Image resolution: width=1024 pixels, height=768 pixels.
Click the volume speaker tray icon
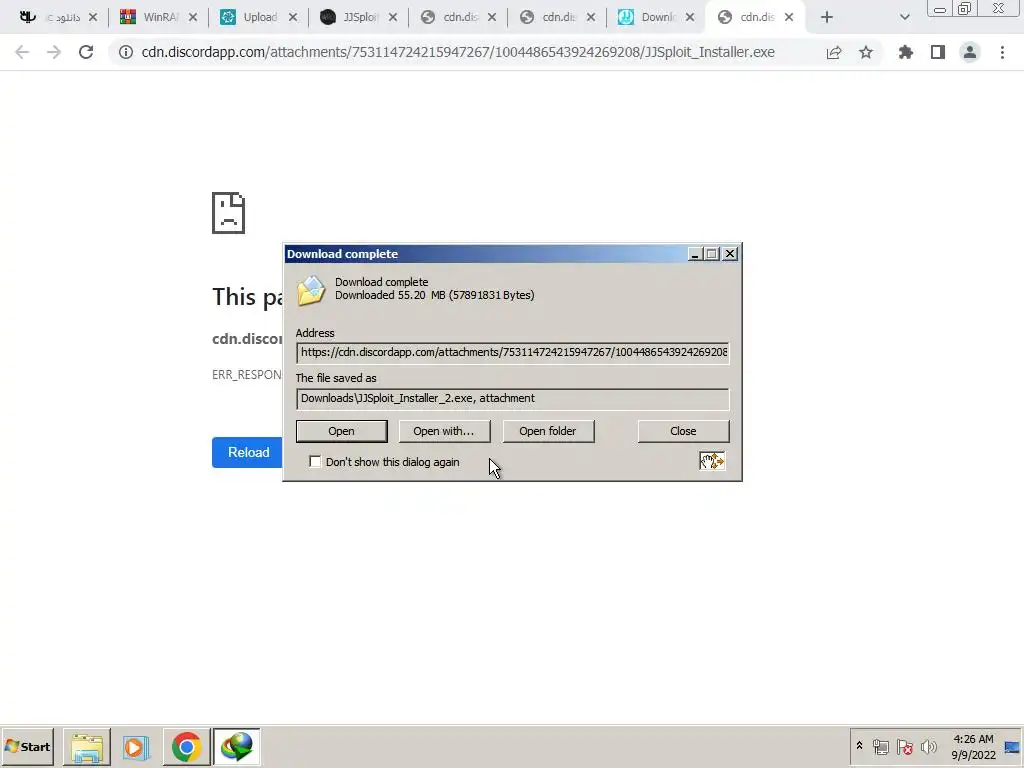click(928, 746)
